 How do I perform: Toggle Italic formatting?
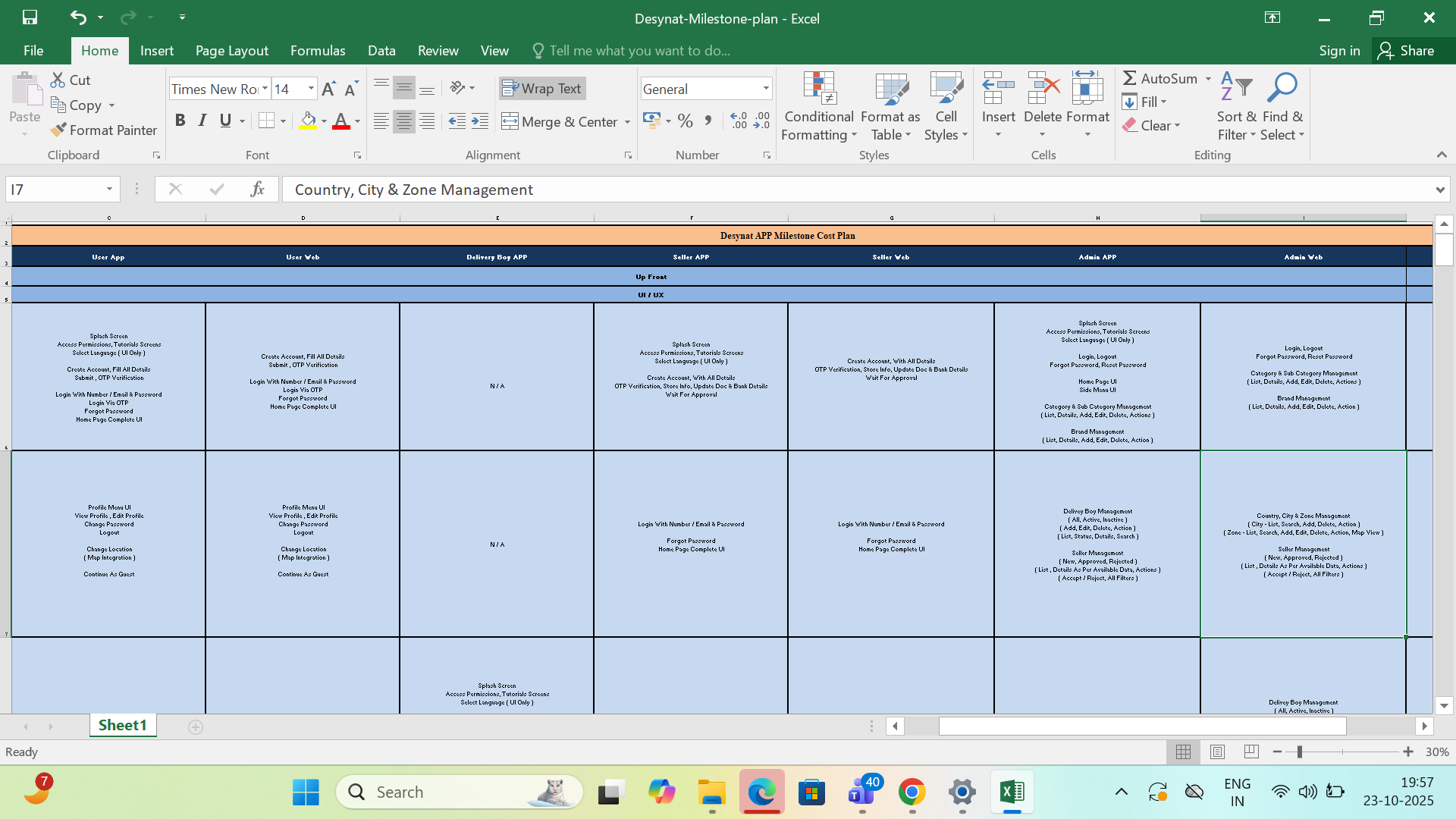202,121
